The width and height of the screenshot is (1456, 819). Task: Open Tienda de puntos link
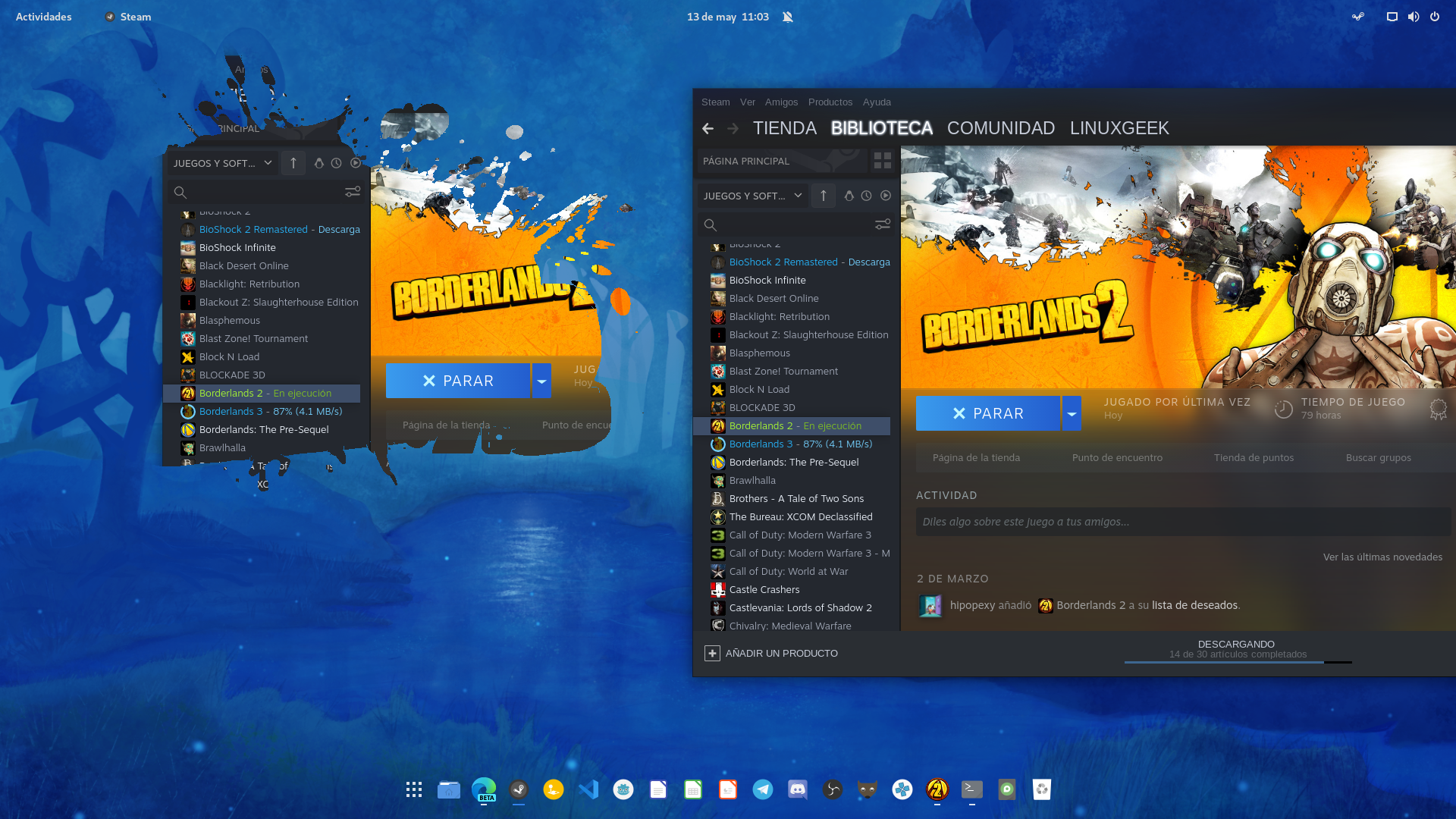click(1254, 457)
